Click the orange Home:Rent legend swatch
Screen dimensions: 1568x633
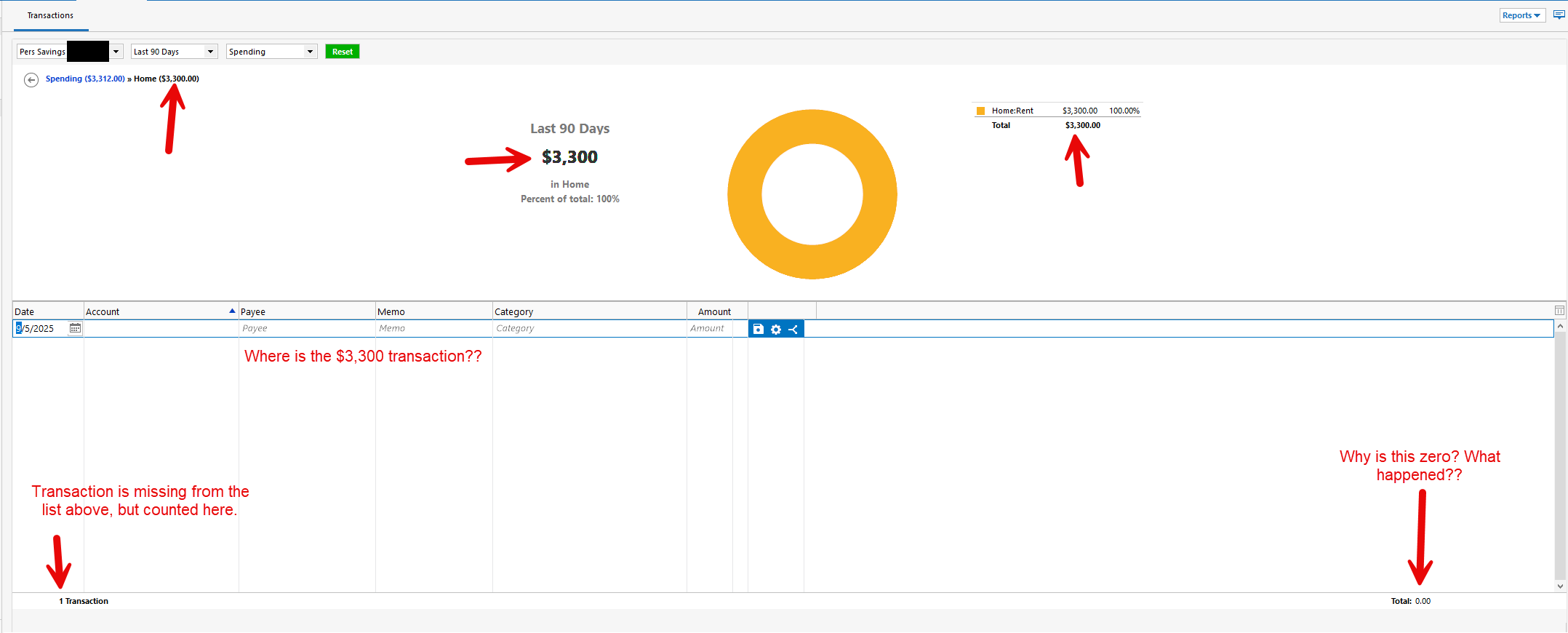(980, 111)
